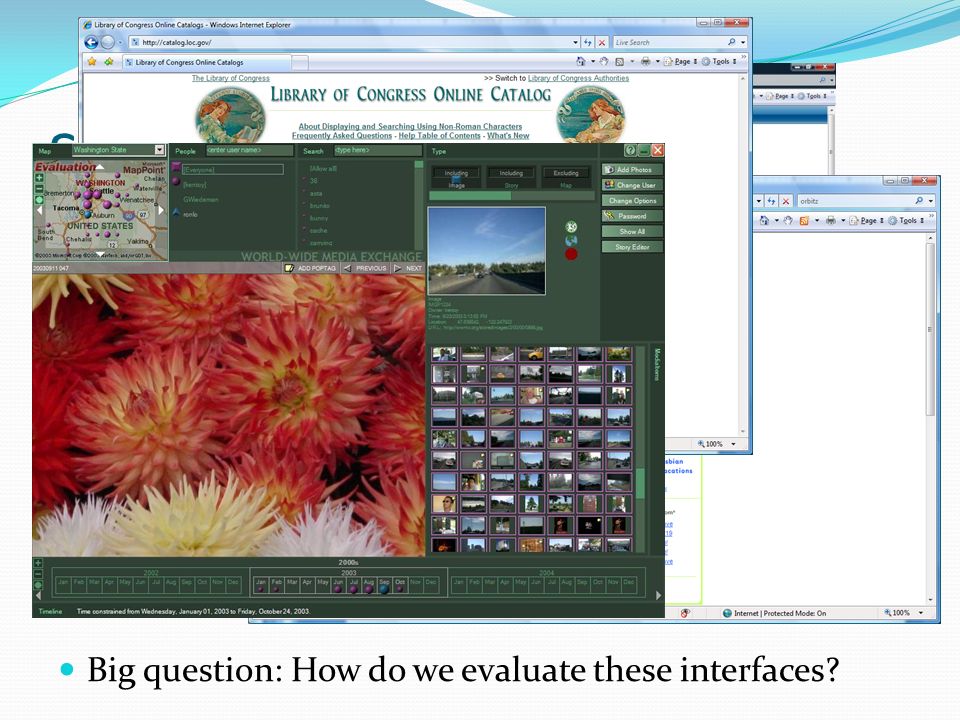Go to the NEXT photo
960x720 pixels.
click(x=408, y=268)
